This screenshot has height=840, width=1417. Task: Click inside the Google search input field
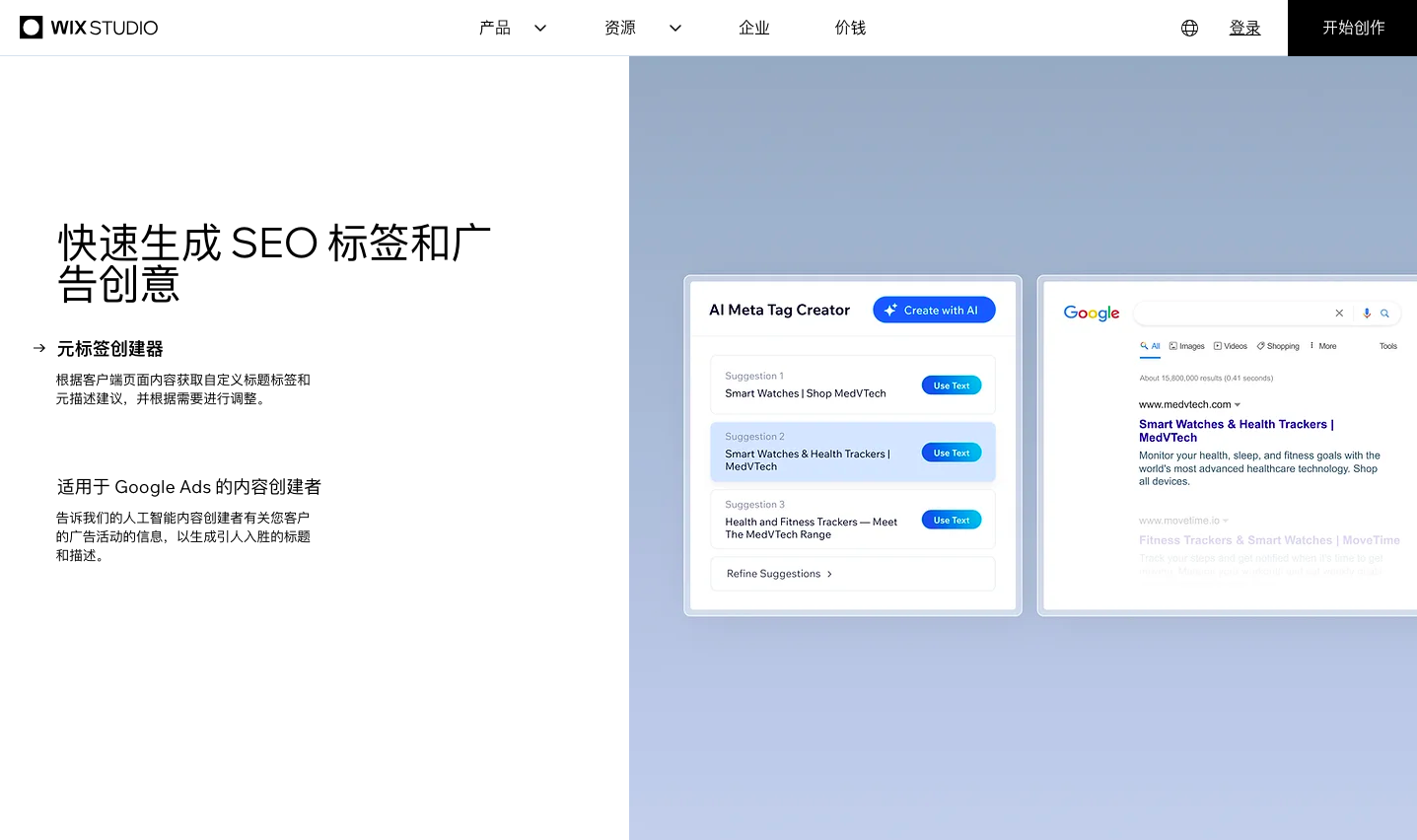pyautogui.click(x=1233, y=314)
